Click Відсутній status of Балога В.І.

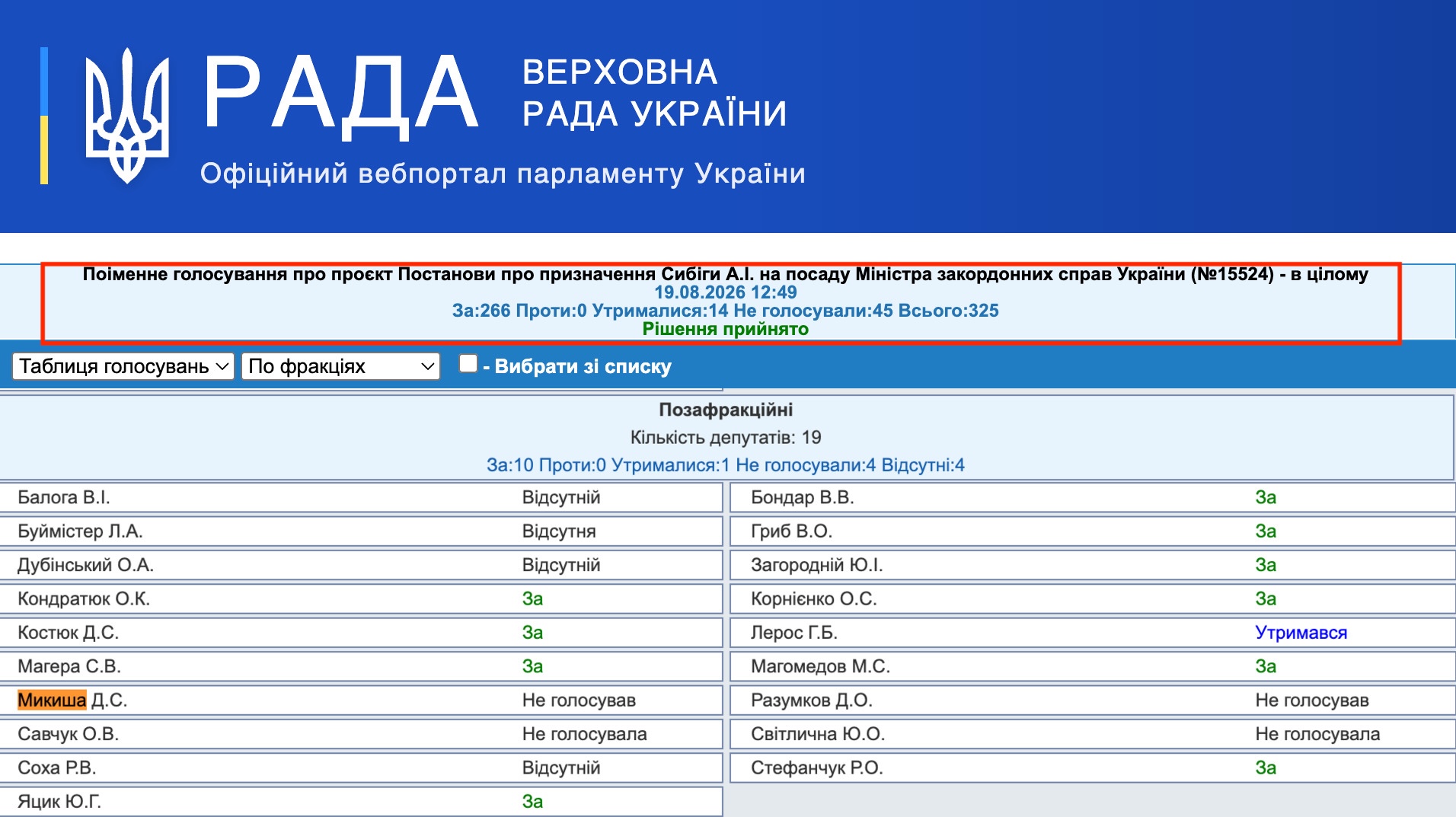tap(561, 497)
